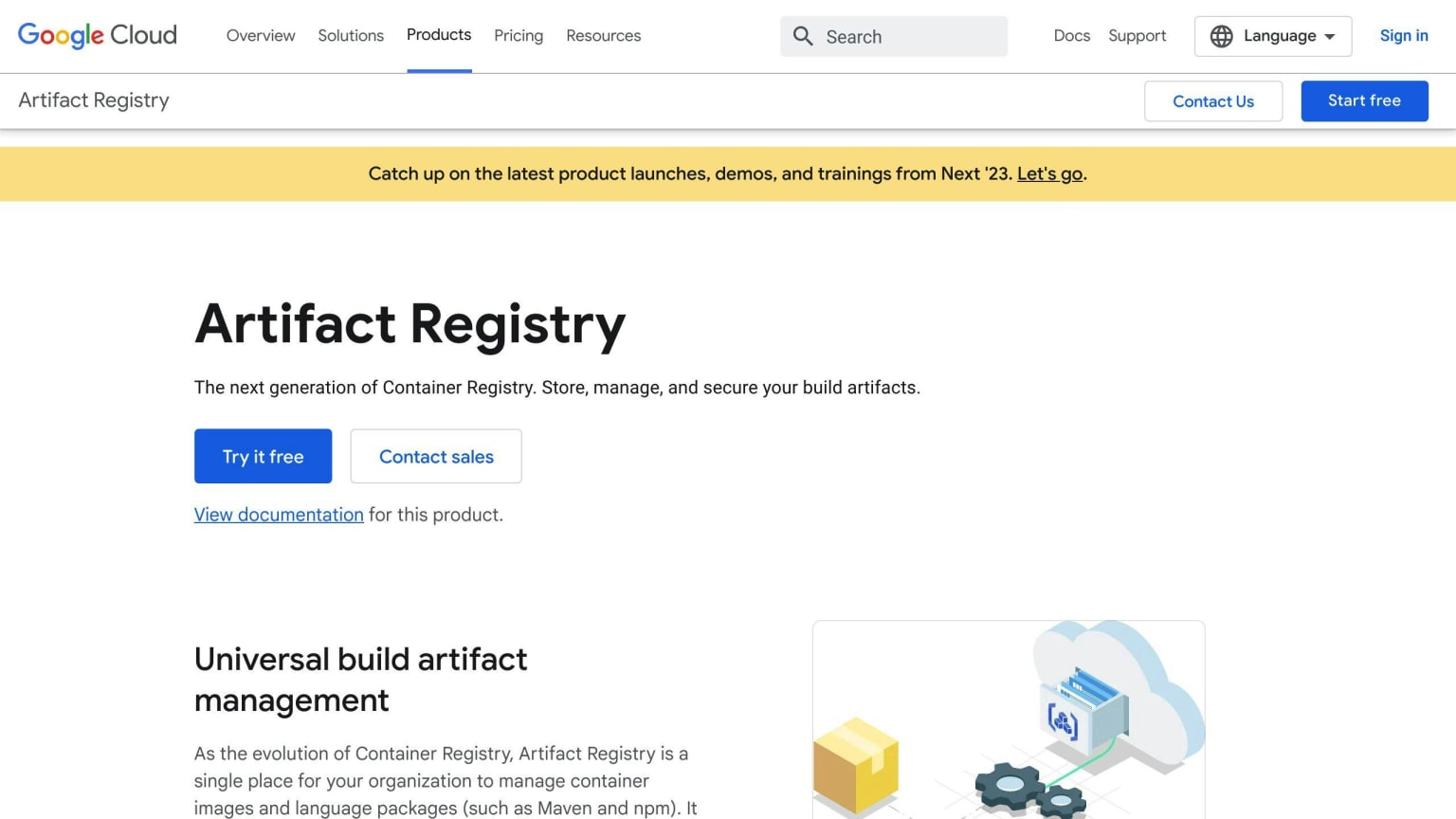Open the View documentation link

click(x=279, y=515)
